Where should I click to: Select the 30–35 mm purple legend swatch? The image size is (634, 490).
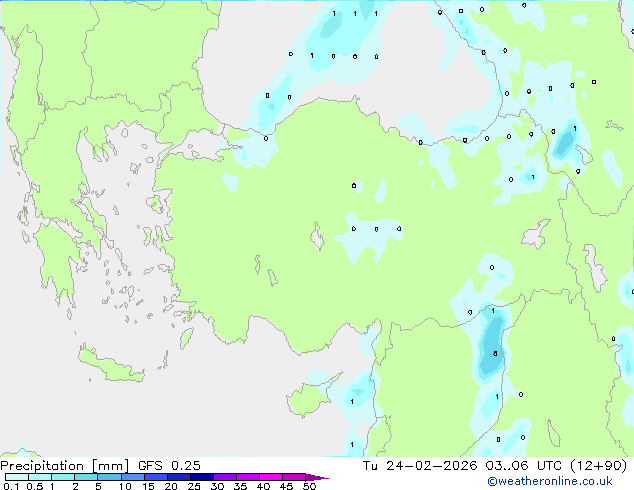point(225,477)
